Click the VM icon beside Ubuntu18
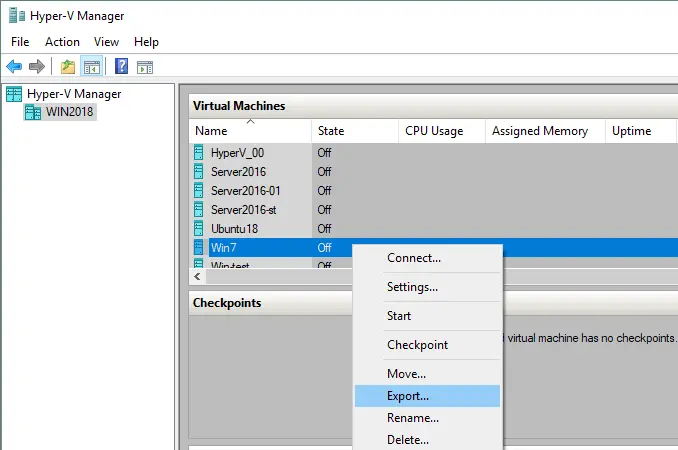The height and width of the screenshot is (450, 678). (198, 228)
